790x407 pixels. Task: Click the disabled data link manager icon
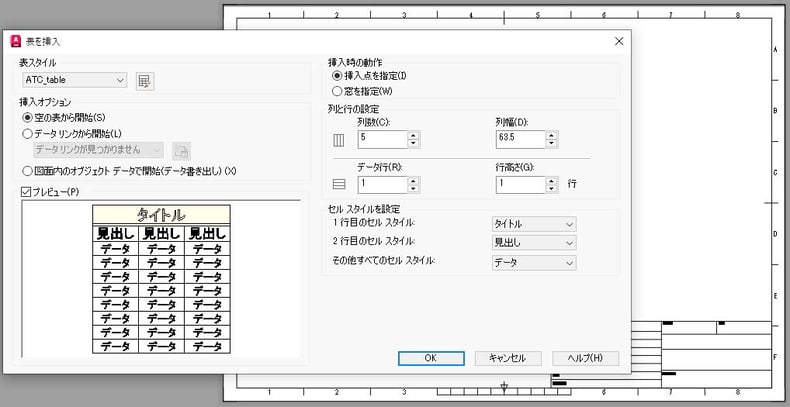181,150
